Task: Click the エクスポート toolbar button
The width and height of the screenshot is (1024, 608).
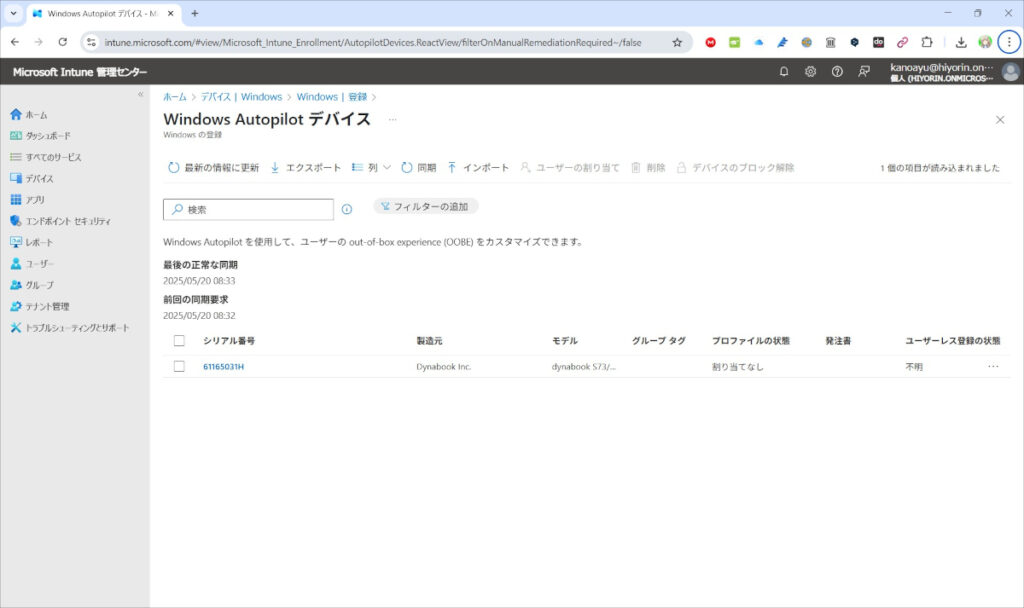Action: pos(306,168)
